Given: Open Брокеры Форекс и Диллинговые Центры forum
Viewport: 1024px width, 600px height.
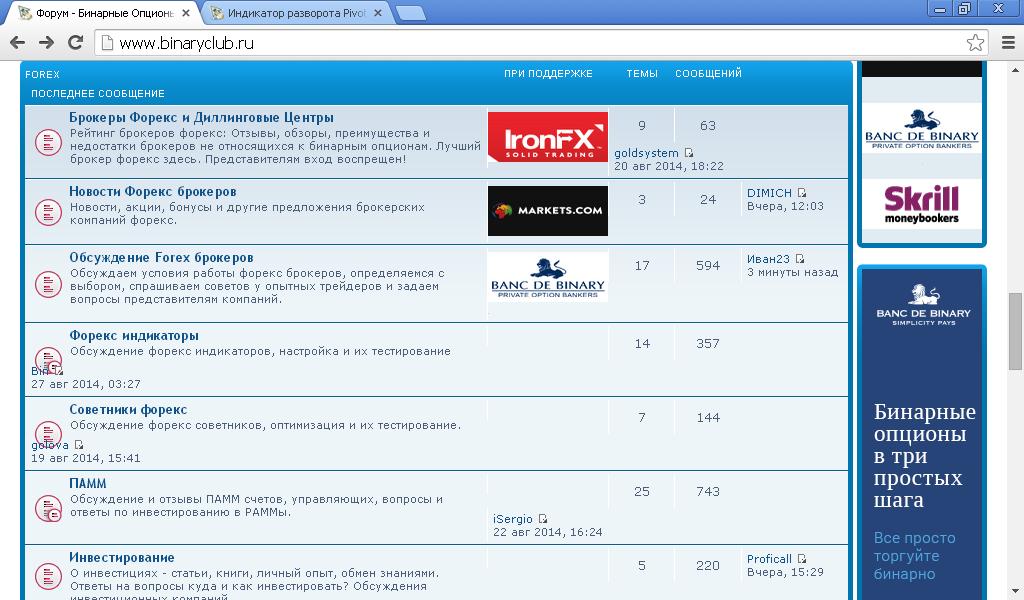Looking at the screenshot, I should [201, 117].
